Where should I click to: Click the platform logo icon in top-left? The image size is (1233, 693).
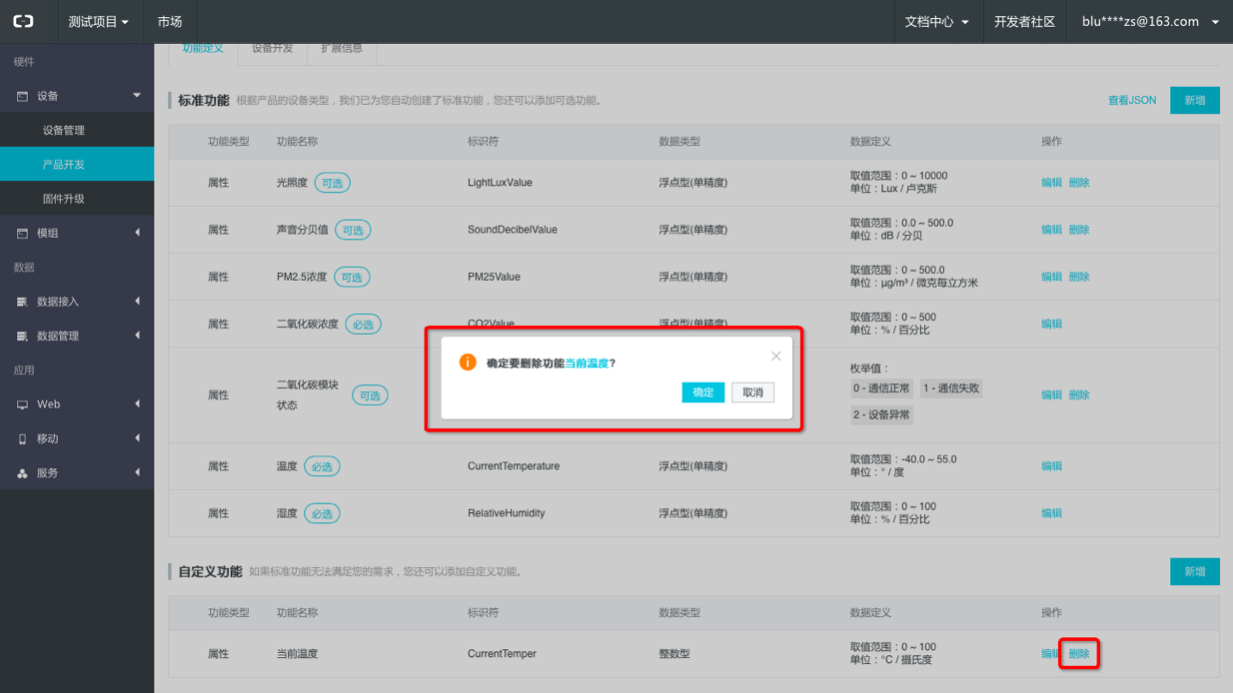(x=23, y=21)
